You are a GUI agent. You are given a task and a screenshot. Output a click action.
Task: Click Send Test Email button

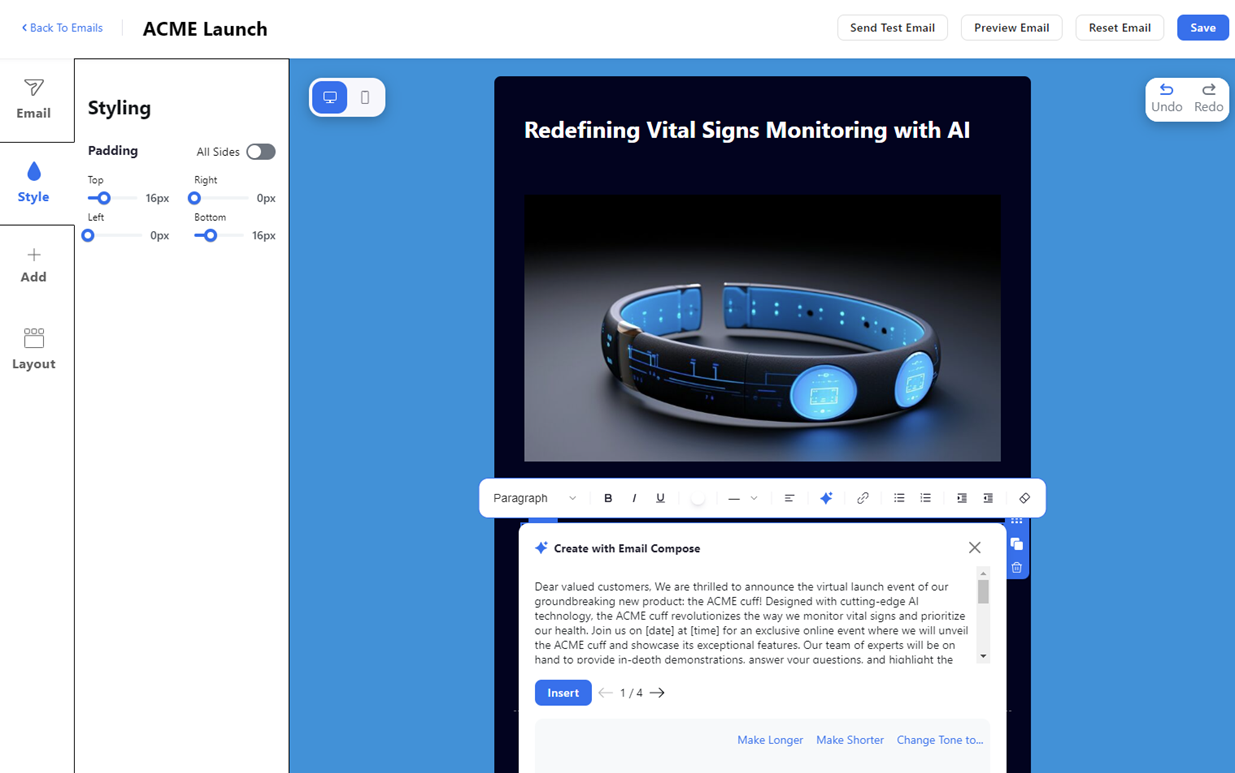892,28
